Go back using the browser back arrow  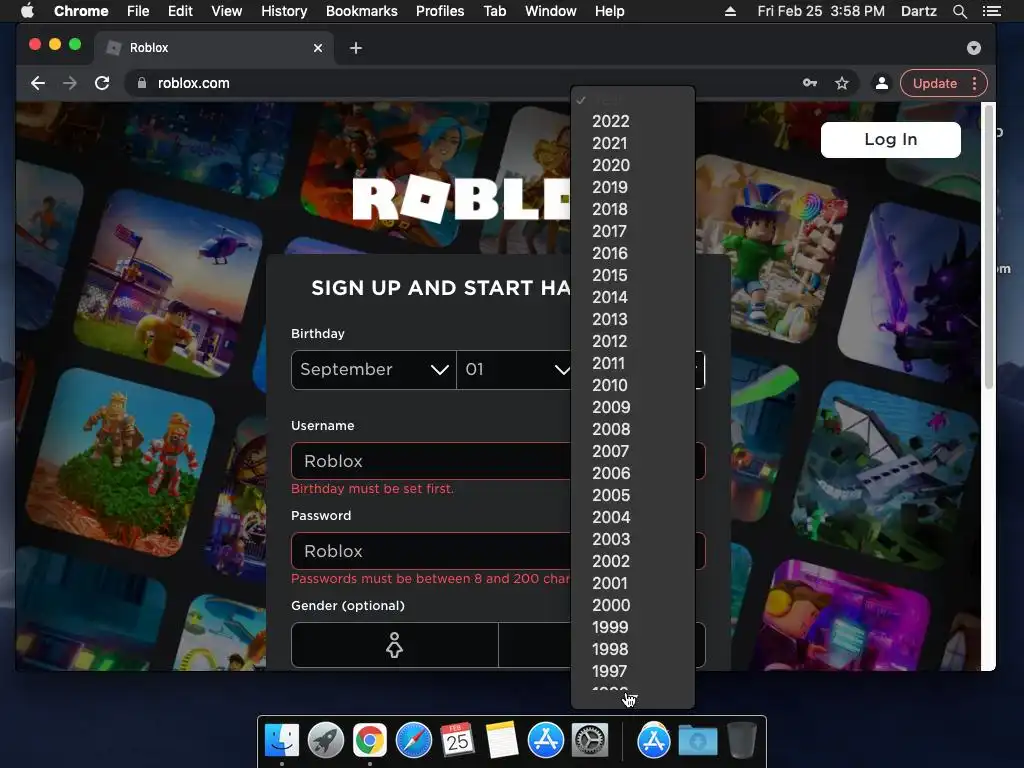(38, 83)
